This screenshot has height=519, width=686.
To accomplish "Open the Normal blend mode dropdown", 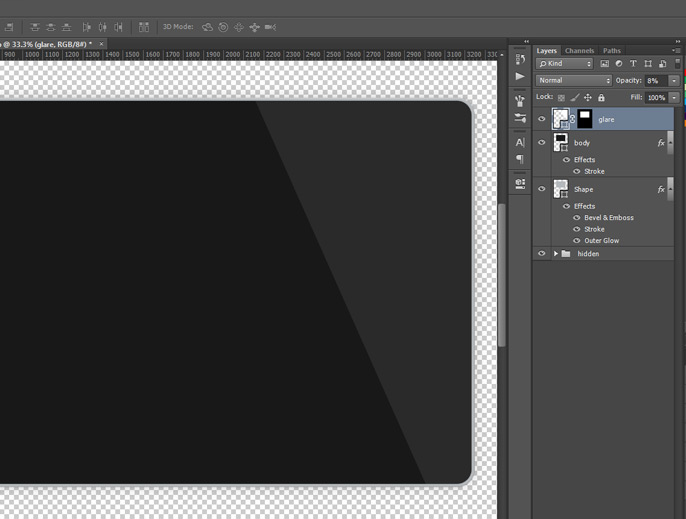I will [574, 81].
